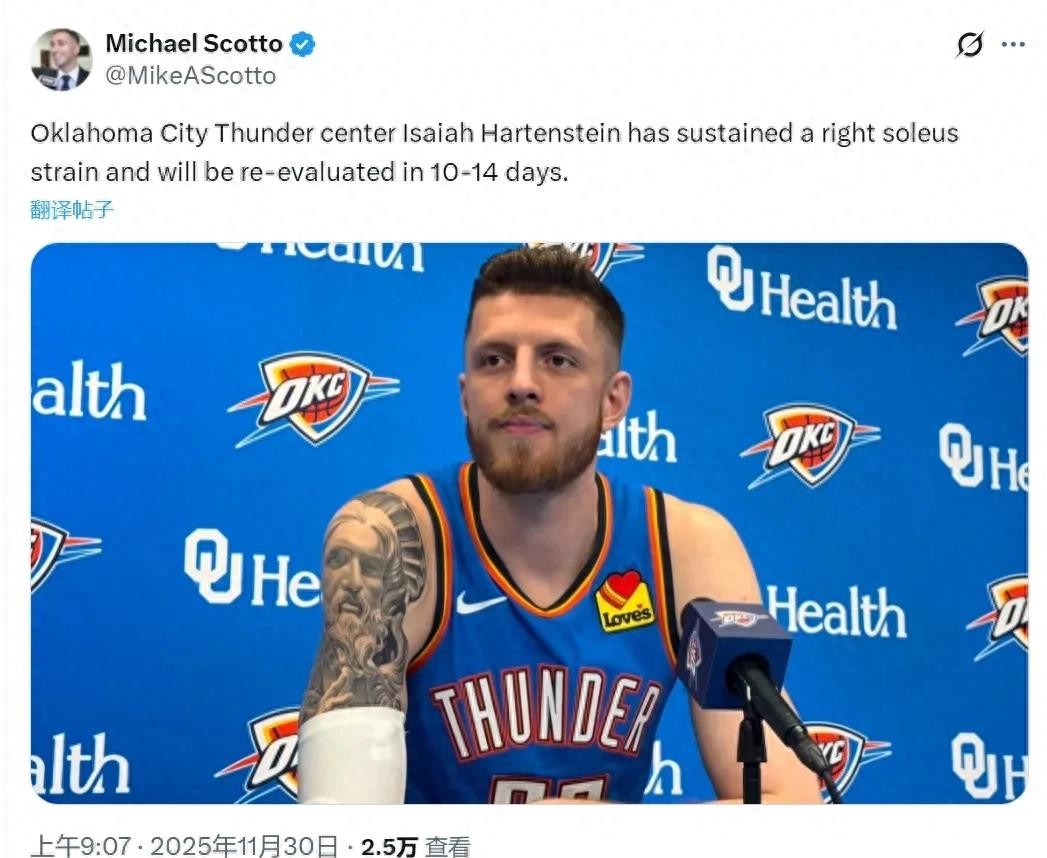The image size is (1047, 858).
Task: Open the @MikeAScotto handle link
Action: point(191,76)
